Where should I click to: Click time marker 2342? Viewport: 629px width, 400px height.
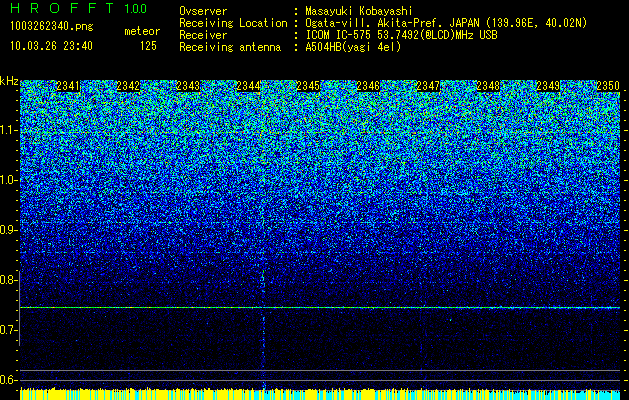[128, 86]
